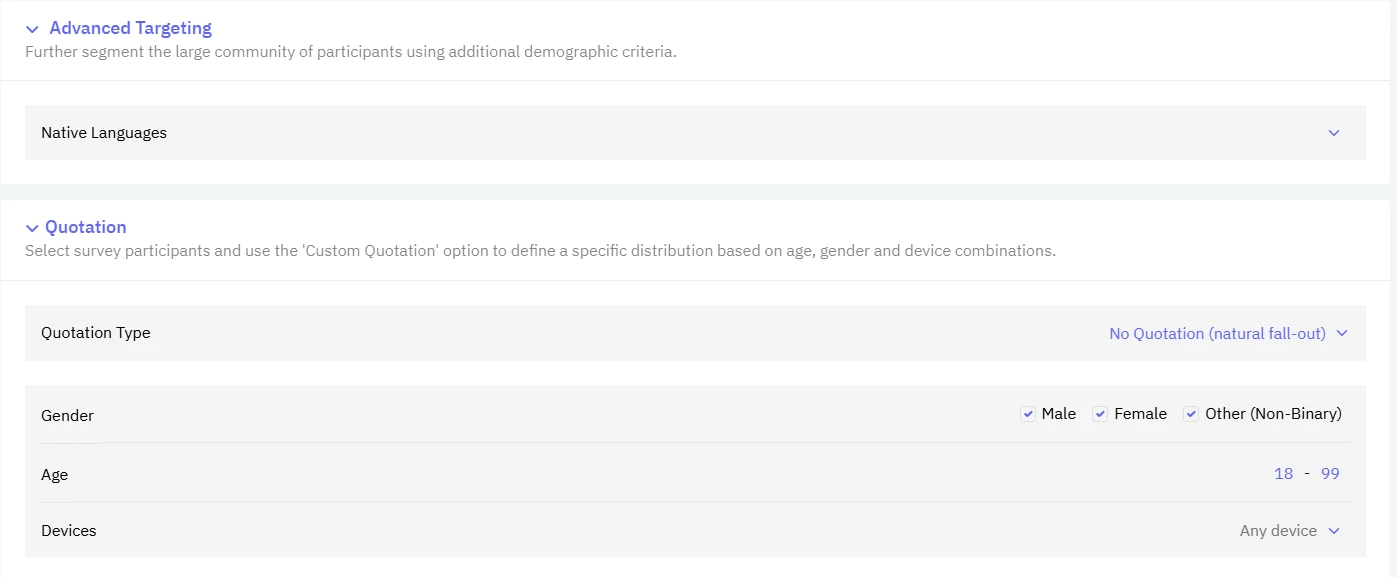Uncheck the Male gender checkbox

click(x=1027, y=414)
